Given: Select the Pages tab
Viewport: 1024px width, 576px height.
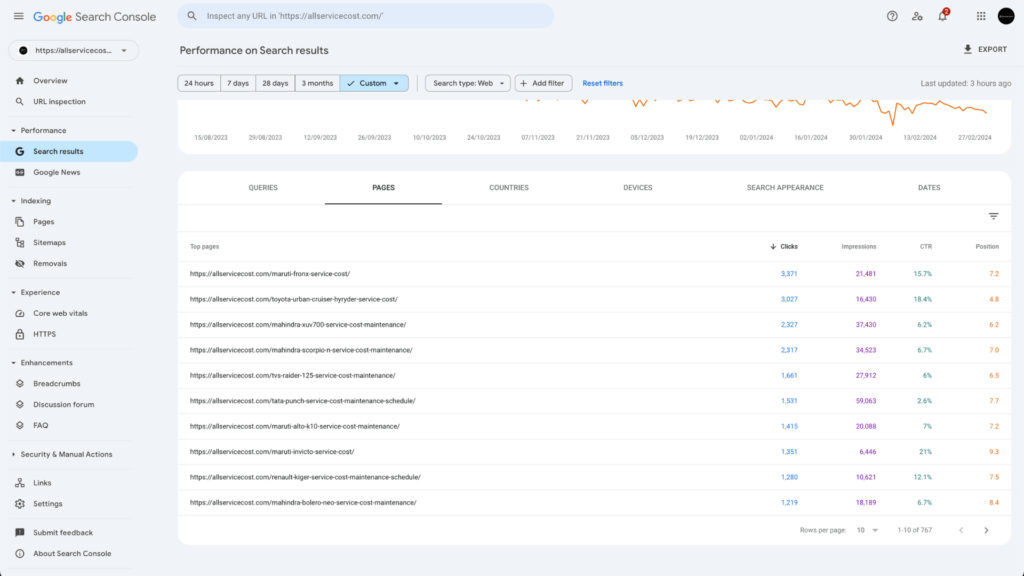Looking at the screenshot, I should click(x=383, y=188).
